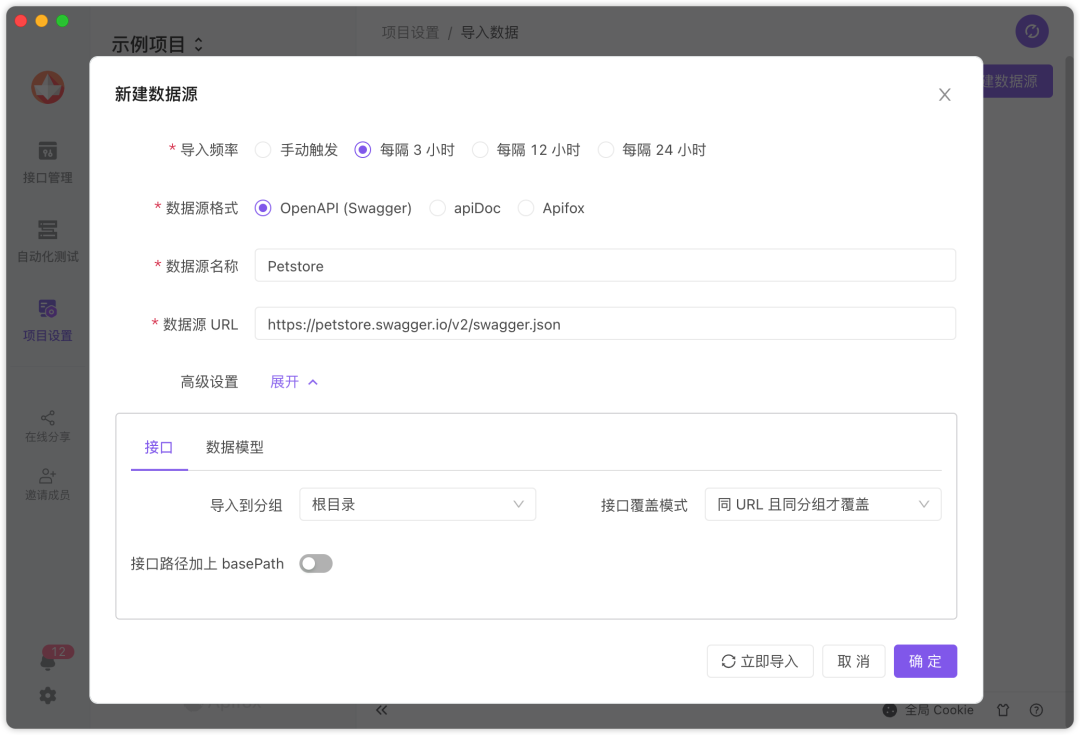Open the 导入到分组 根目录 dropdown
The width and height of the screenshot is (1080, 735).
417,504
